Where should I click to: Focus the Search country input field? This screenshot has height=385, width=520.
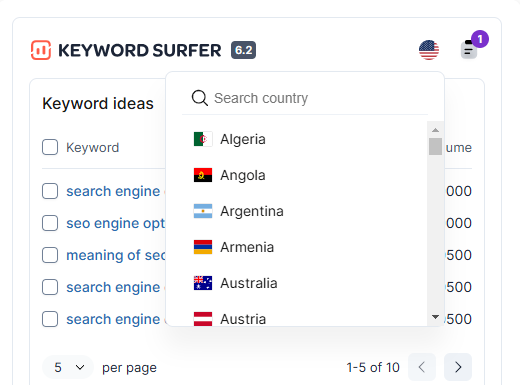coord(305,98)
